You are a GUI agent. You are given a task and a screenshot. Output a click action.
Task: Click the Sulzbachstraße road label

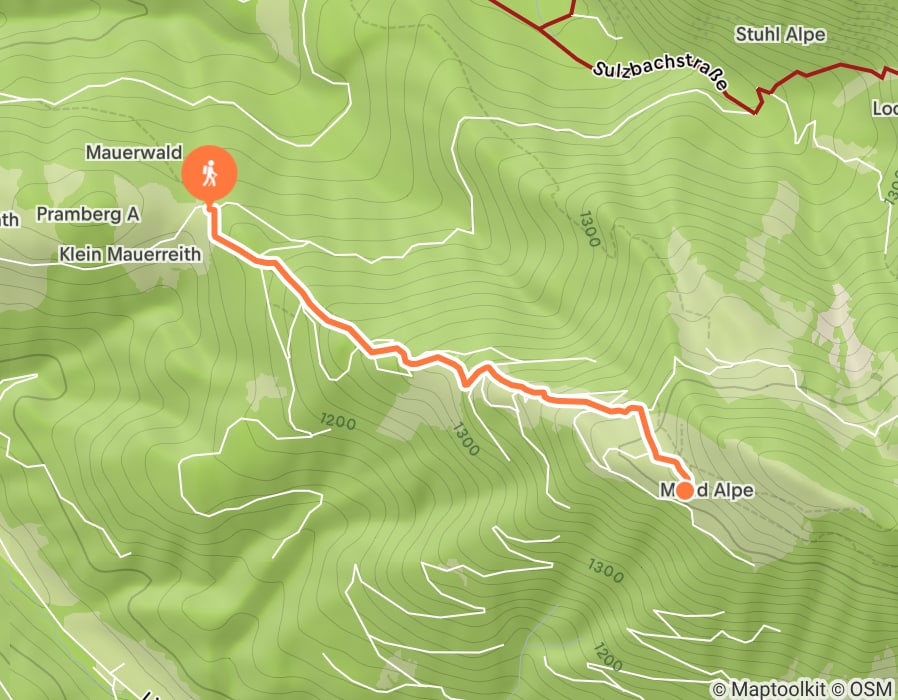(x=660, y=74)
